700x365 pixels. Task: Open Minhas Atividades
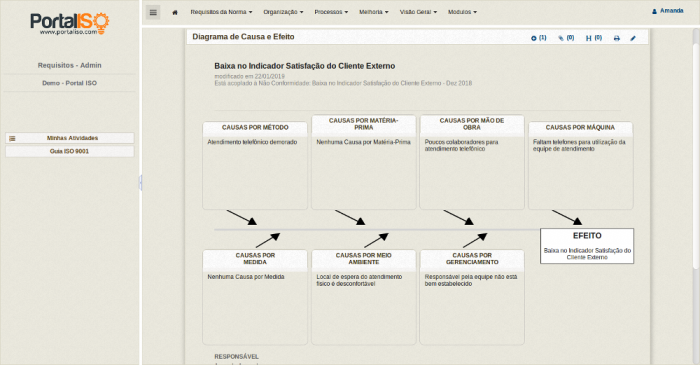(x=70, y=138)
